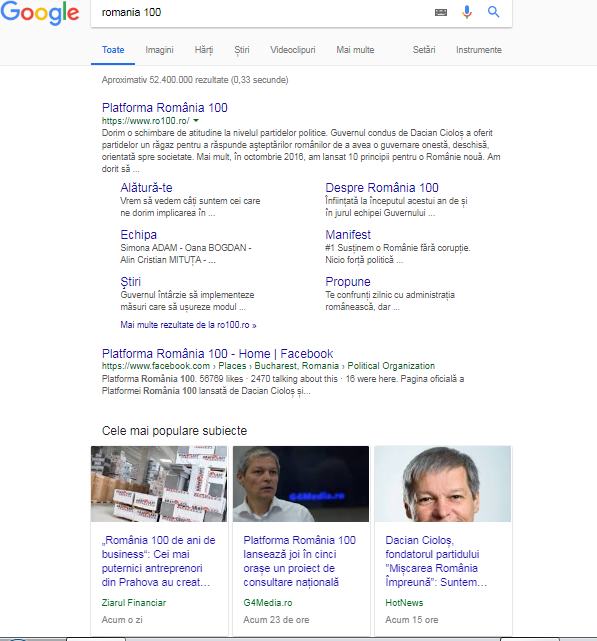The image size is (597, 641).
Task: Open the on-screen keyboard icon
Action: coord(440,12)
